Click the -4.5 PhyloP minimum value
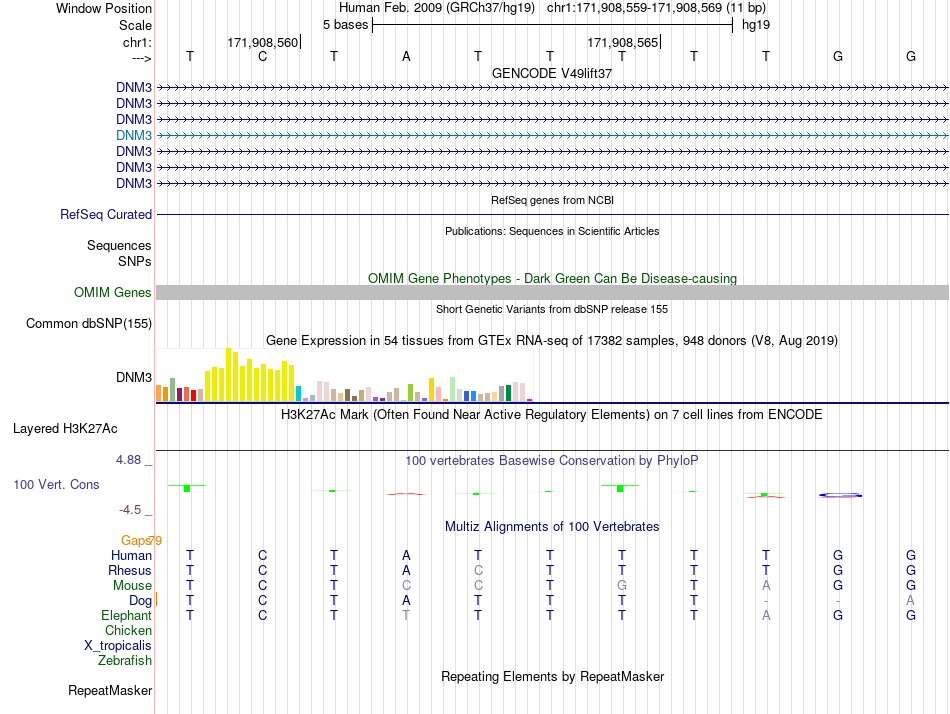950x714 pixels. 130,510
